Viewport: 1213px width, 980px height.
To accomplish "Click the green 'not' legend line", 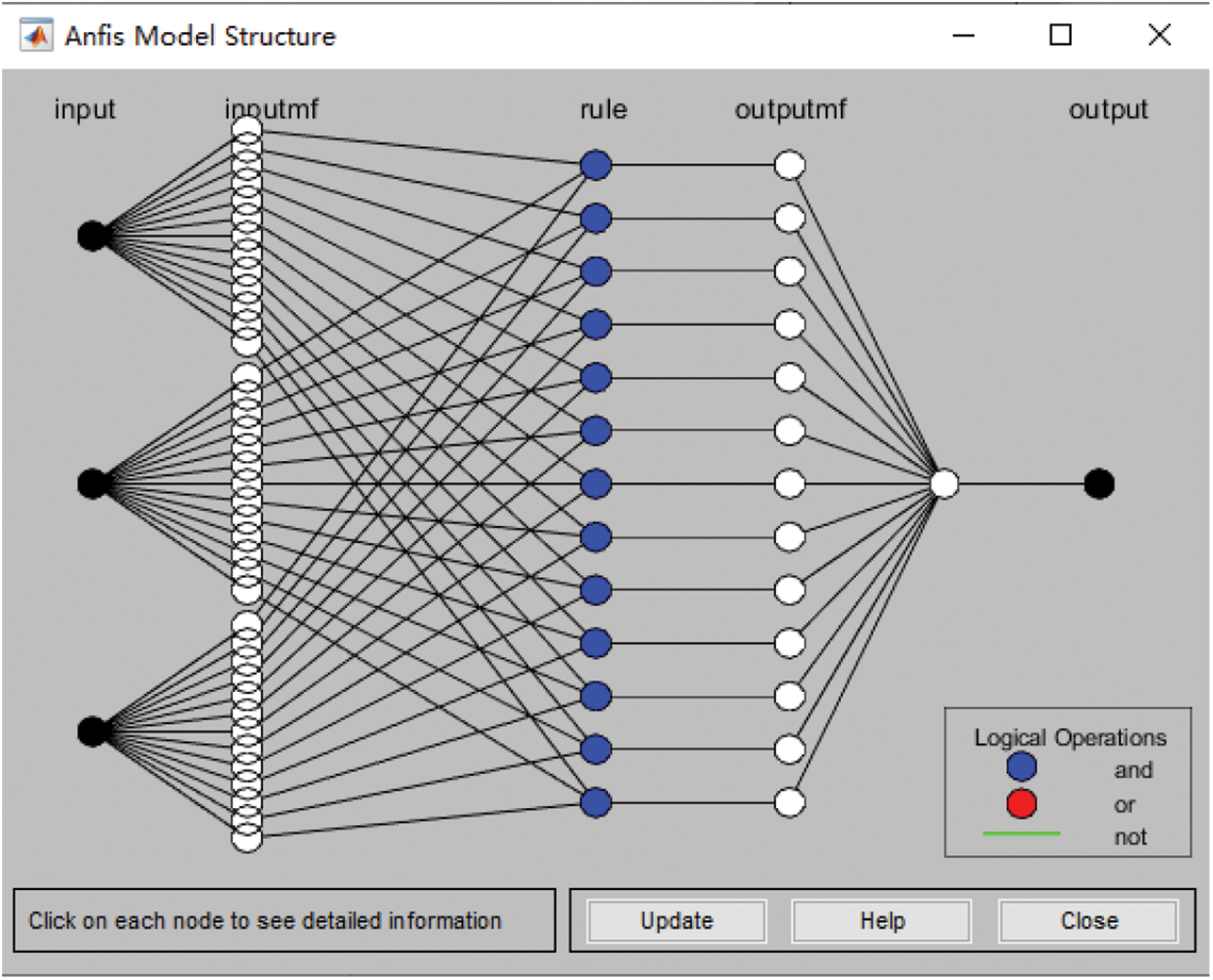I will tap(1022, 833).
